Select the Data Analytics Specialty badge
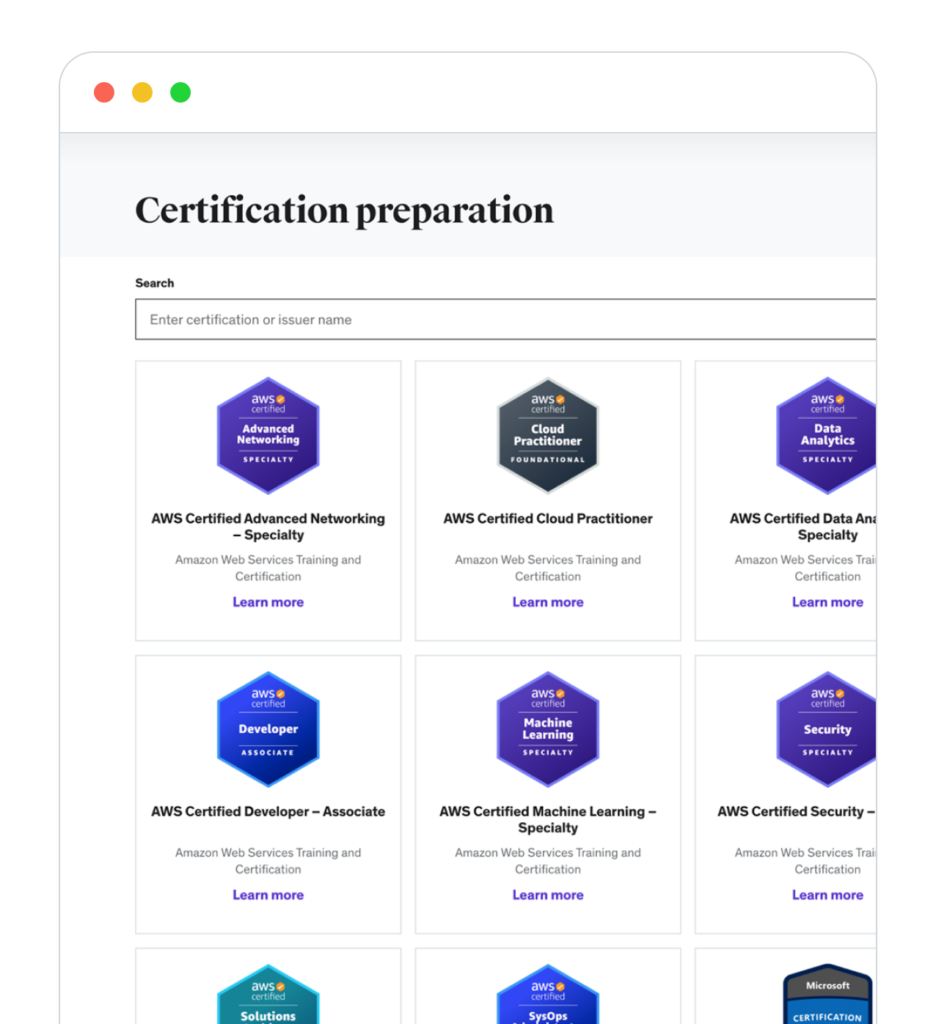The image size is (936, 1024). pyautogui.click(x=826, y=435)
